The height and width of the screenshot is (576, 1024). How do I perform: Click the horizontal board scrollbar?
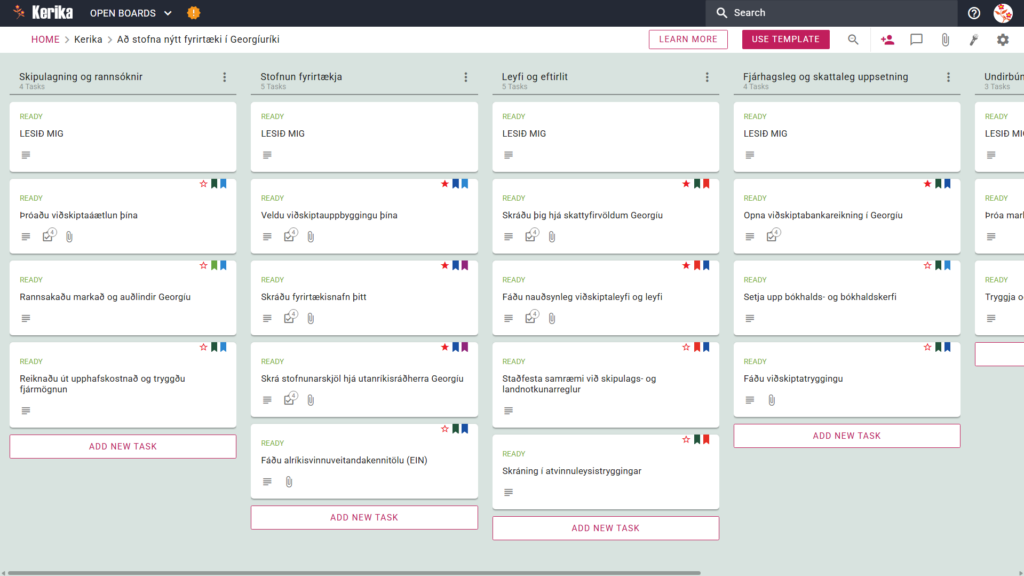tap(353, 573)
